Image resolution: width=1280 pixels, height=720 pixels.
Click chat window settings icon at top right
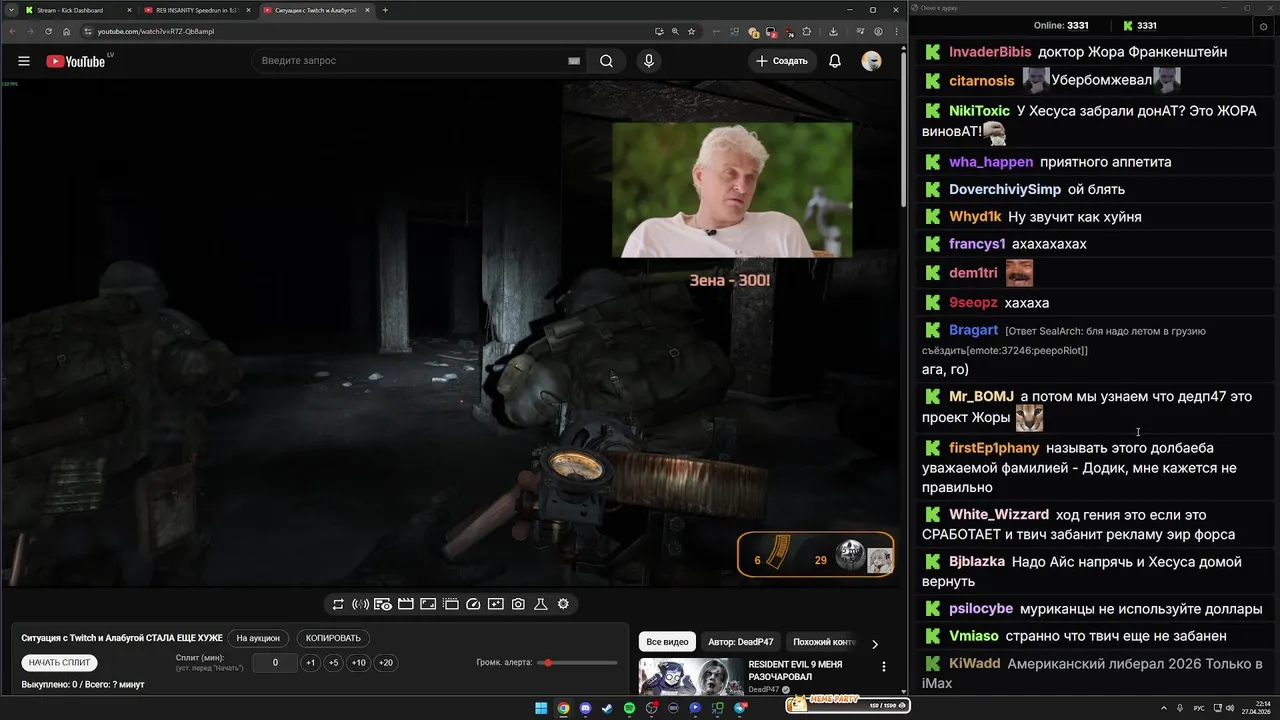click(1264, 26)
